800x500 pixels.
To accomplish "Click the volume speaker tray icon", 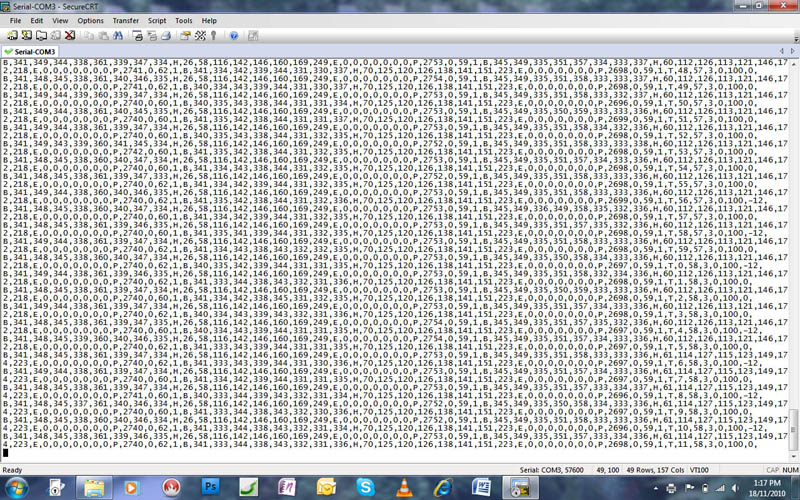I will [x=736, y=488].
